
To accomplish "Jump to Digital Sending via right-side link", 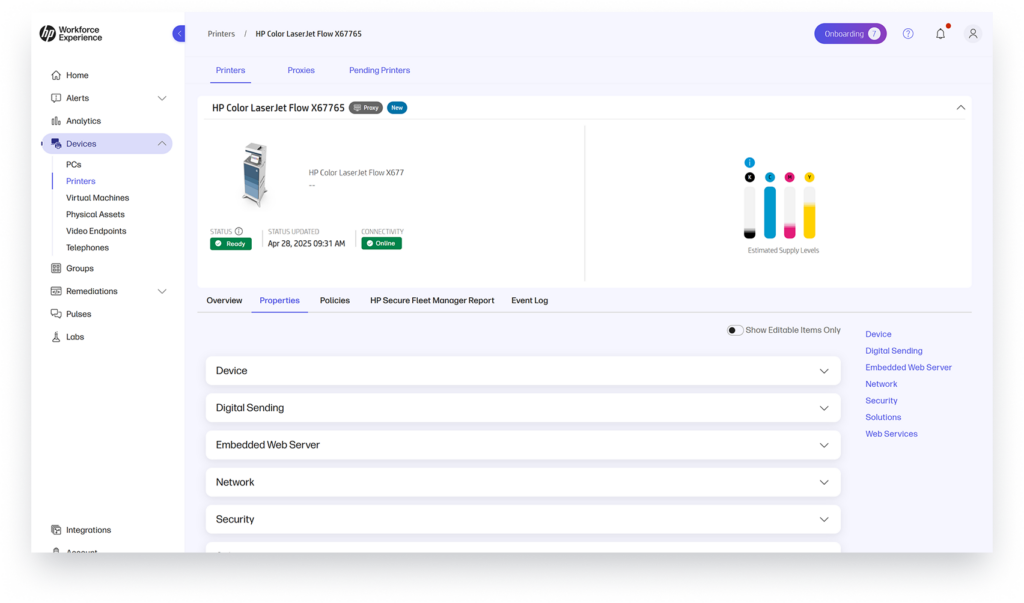I will coord(894,351).
